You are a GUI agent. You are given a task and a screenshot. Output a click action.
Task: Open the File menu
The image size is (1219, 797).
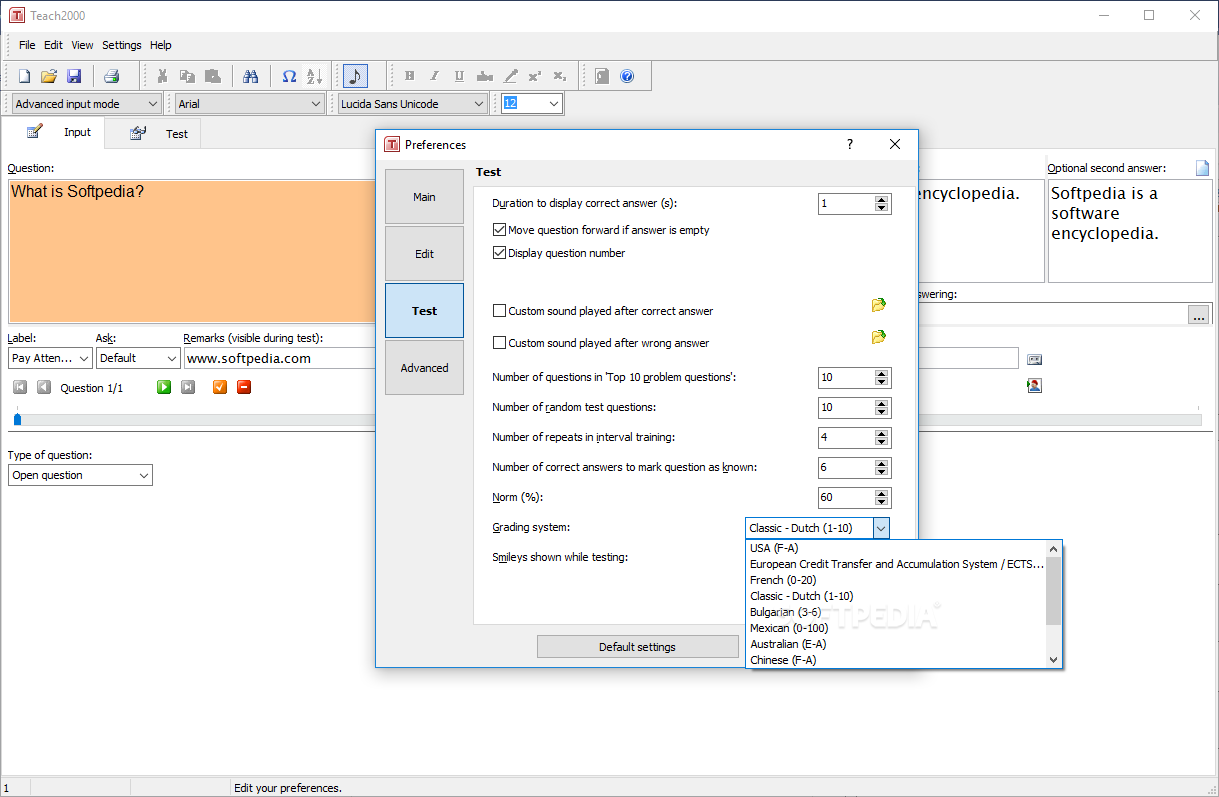tap(27, 45)
